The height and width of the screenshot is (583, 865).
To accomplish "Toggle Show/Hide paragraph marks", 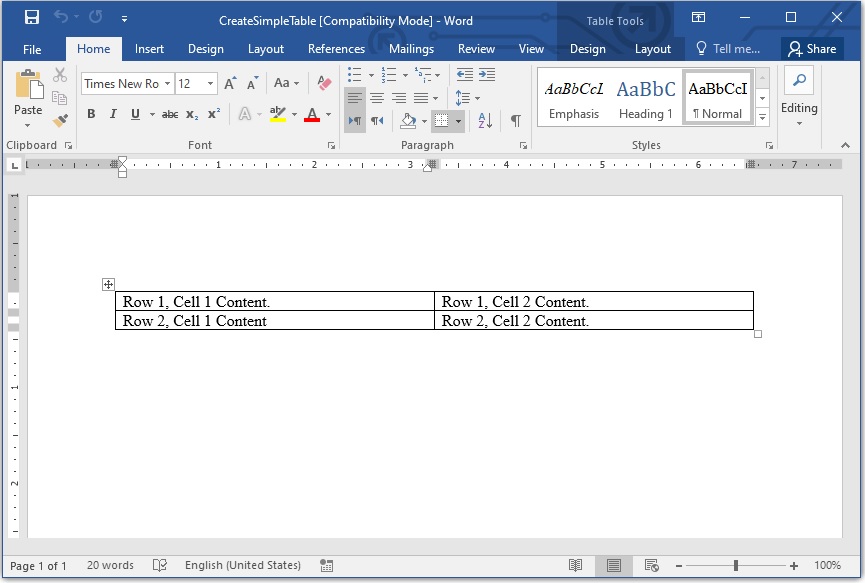I will pyautogui.click(x=516, y=120).
